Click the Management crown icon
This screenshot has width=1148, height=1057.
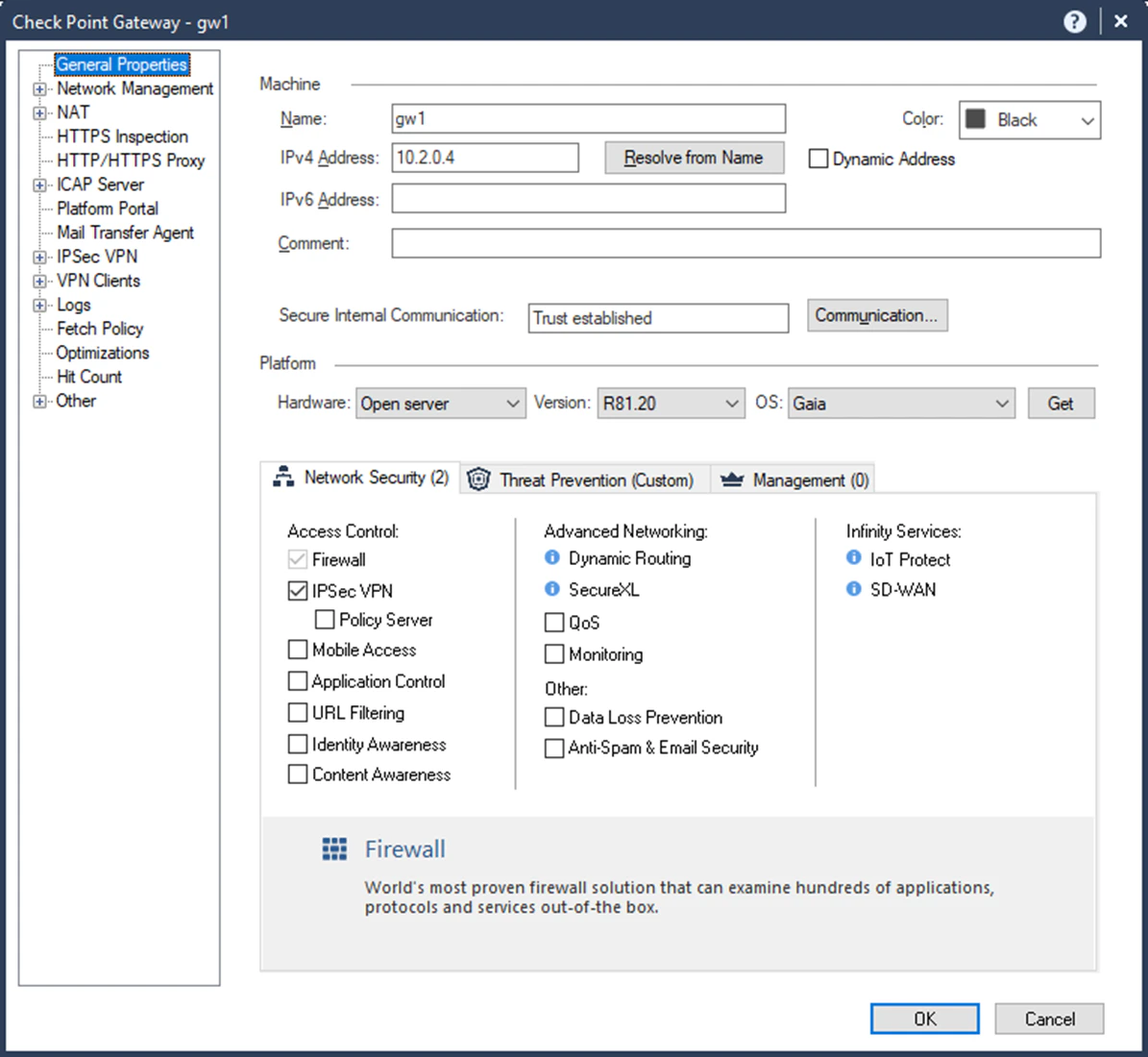pos(731,479)
